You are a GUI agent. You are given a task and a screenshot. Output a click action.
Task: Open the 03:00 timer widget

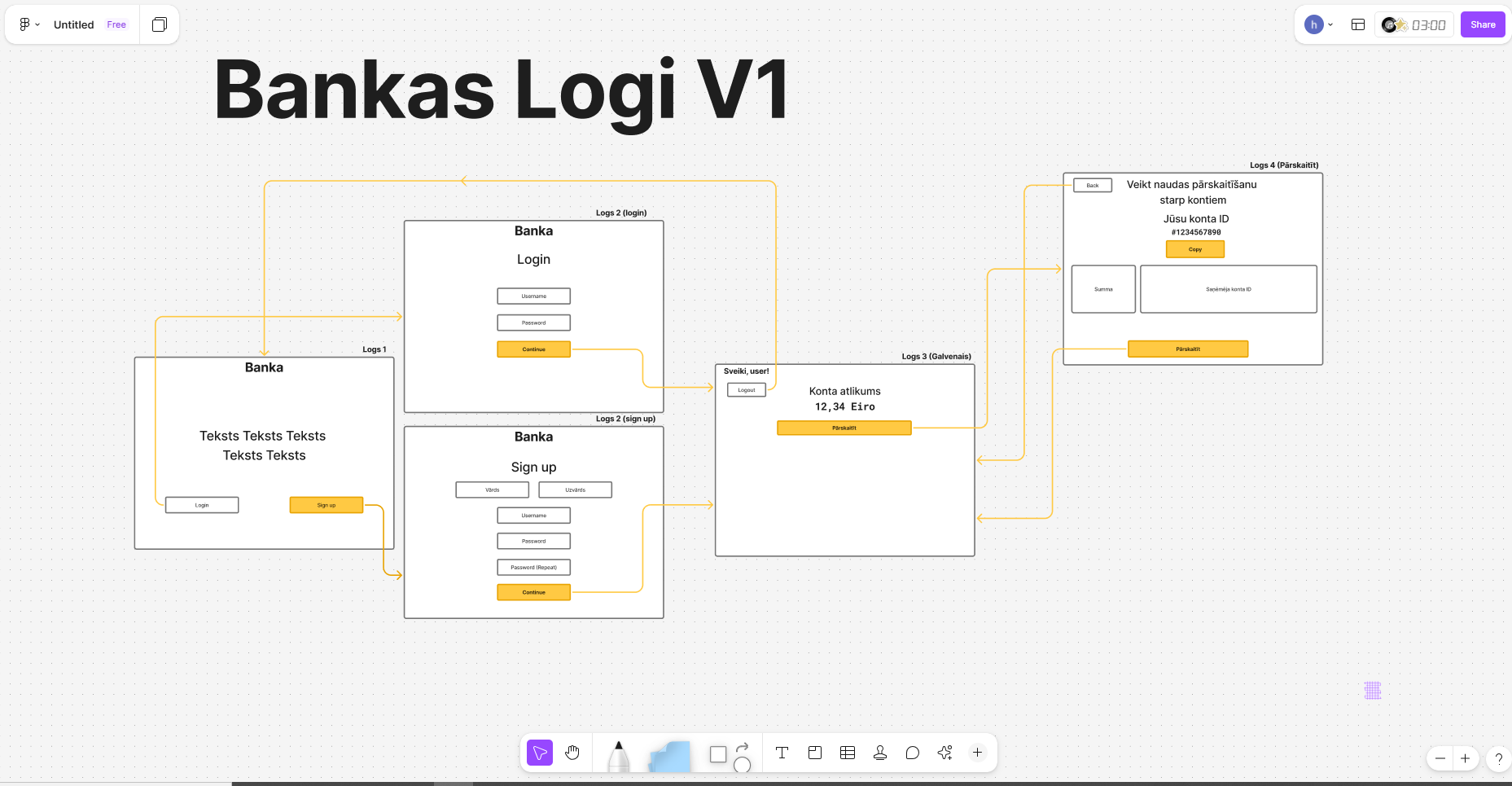1414,24
